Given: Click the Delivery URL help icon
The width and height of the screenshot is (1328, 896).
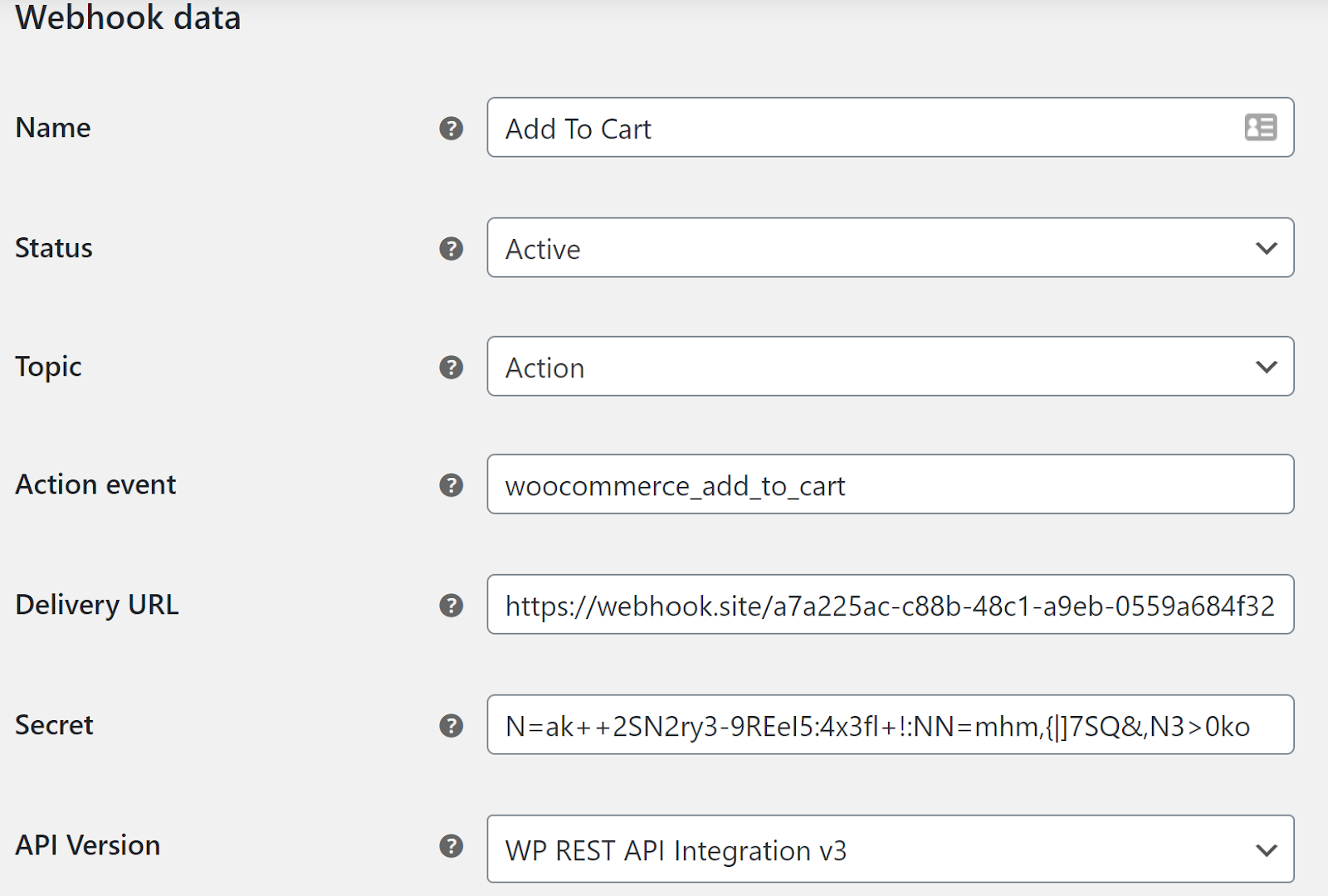Looking at the screenshot, I should [x=451, y=605].
